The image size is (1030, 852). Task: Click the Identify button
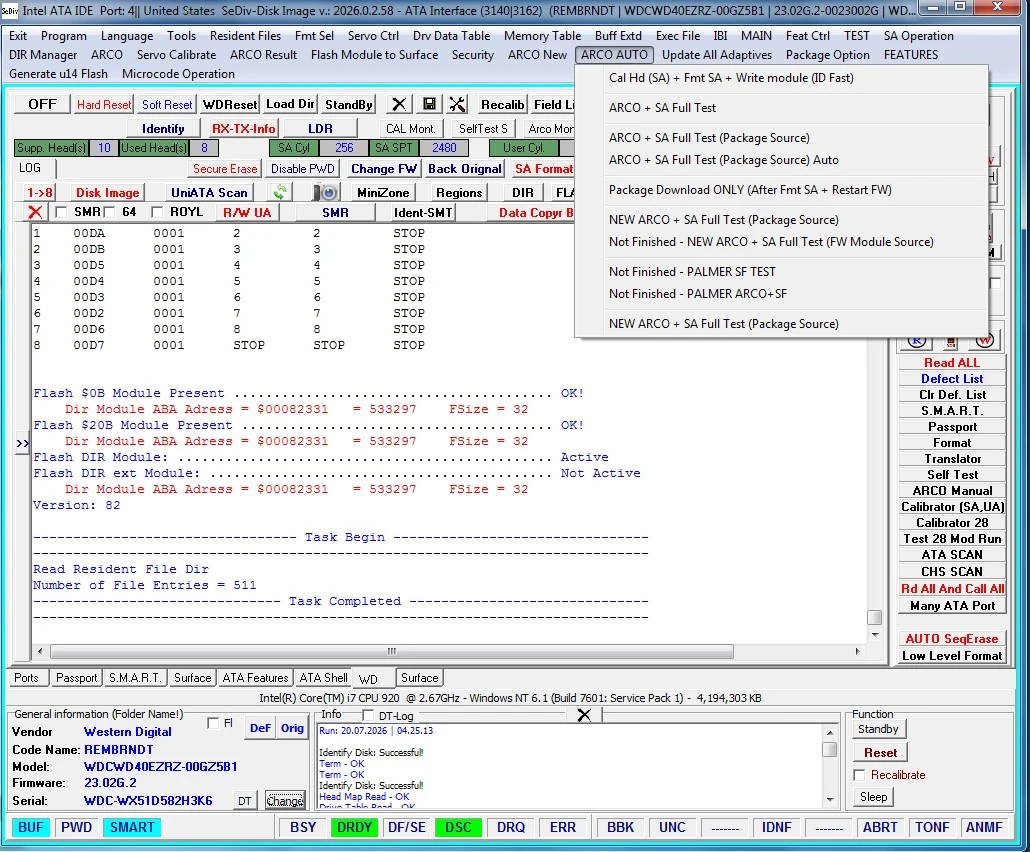point(163,129)
